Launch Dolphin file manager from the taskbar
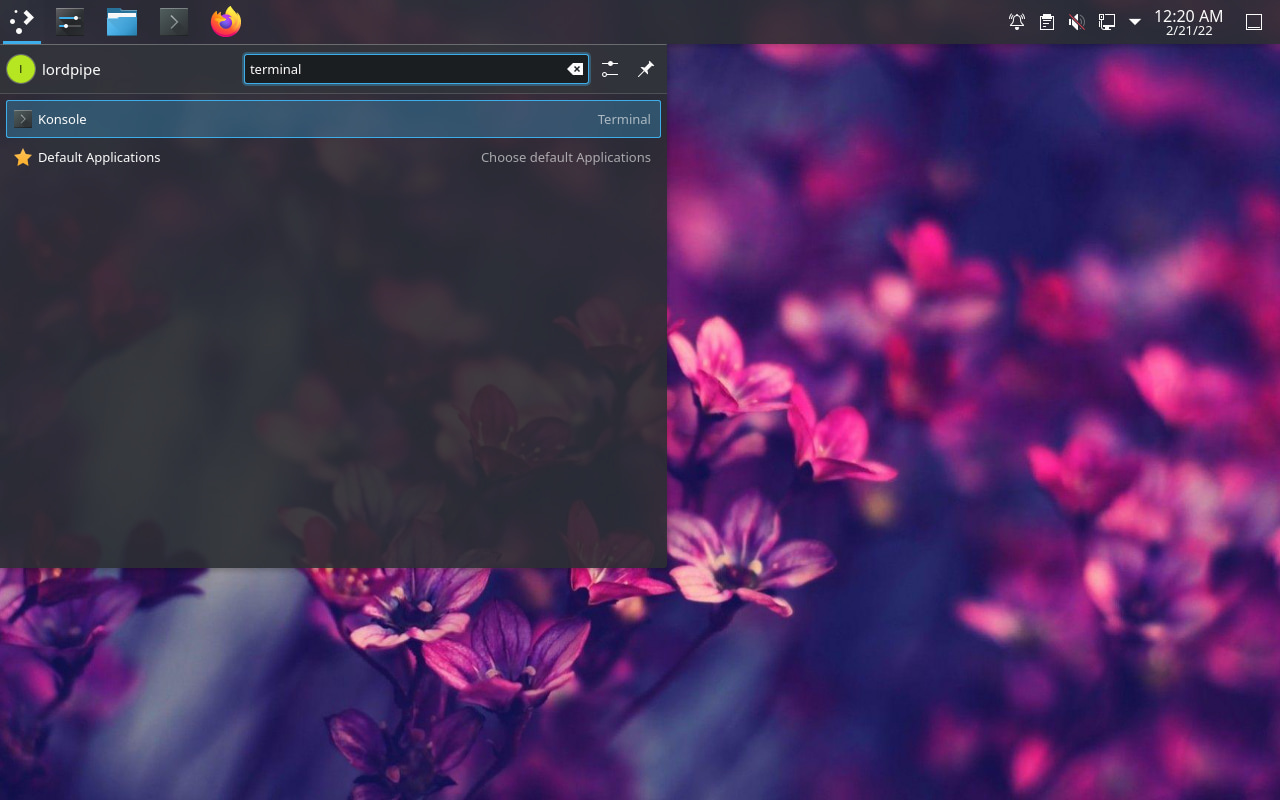Image resolution: width=1280 pixels, height=800 pixels. click(121, 20)
